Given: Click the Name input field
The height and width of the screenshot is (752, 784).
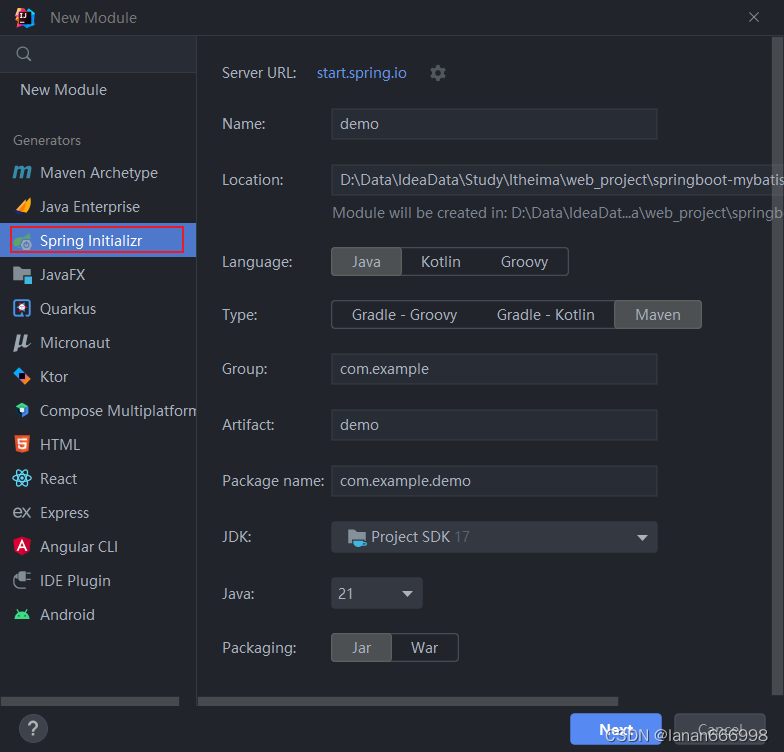Looking at the screenshot, I should [494, 124].
